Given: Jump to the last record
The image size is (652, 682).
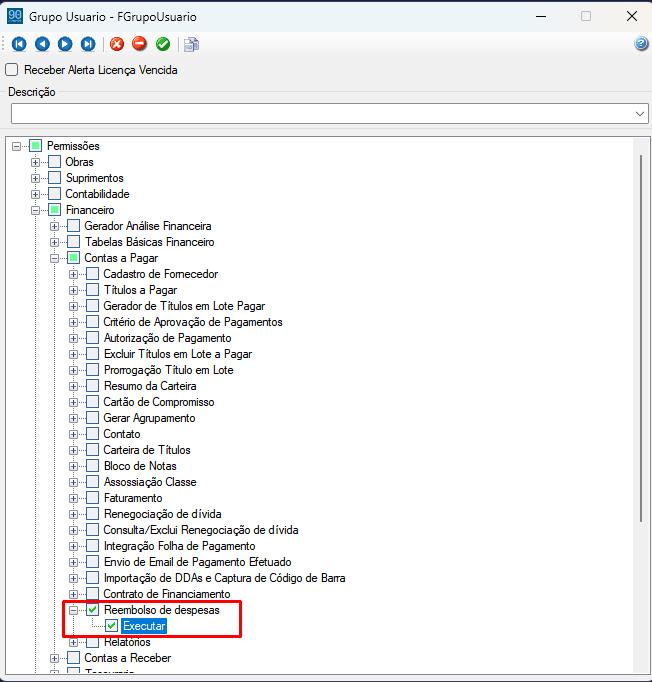Looking at the screenshot, I should [x=88, y=44].
